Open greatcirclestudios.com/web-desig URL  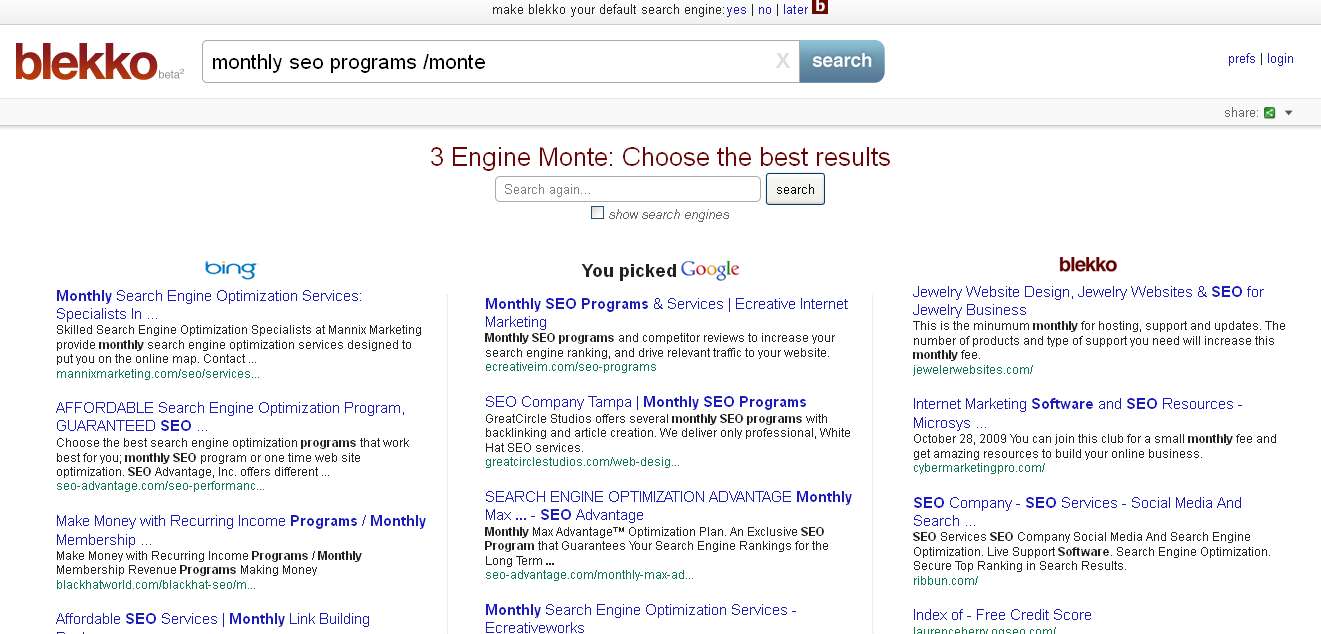coord(582,462)
